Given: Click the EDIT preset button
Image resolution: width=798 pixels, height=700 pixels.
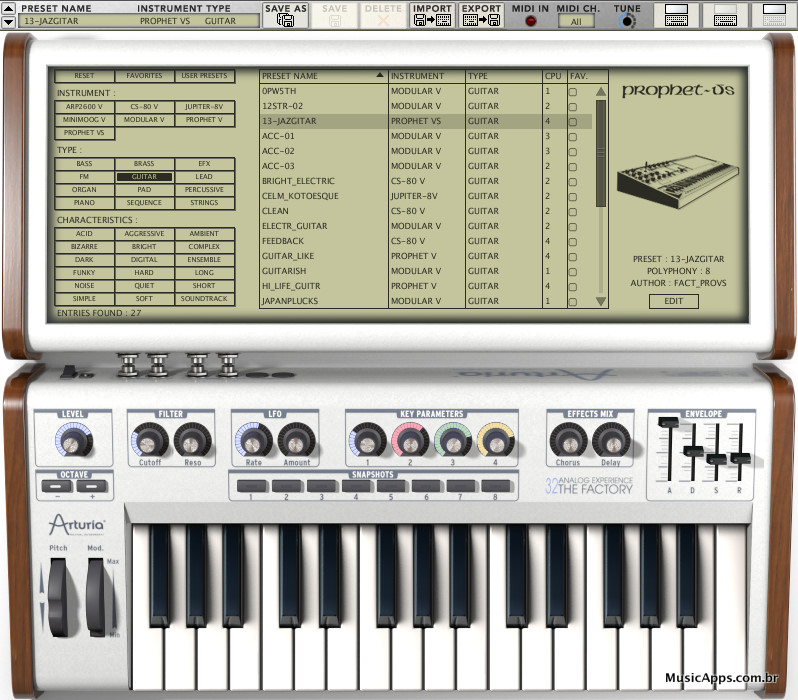Looking at the screenshot, I should point(674,301).
